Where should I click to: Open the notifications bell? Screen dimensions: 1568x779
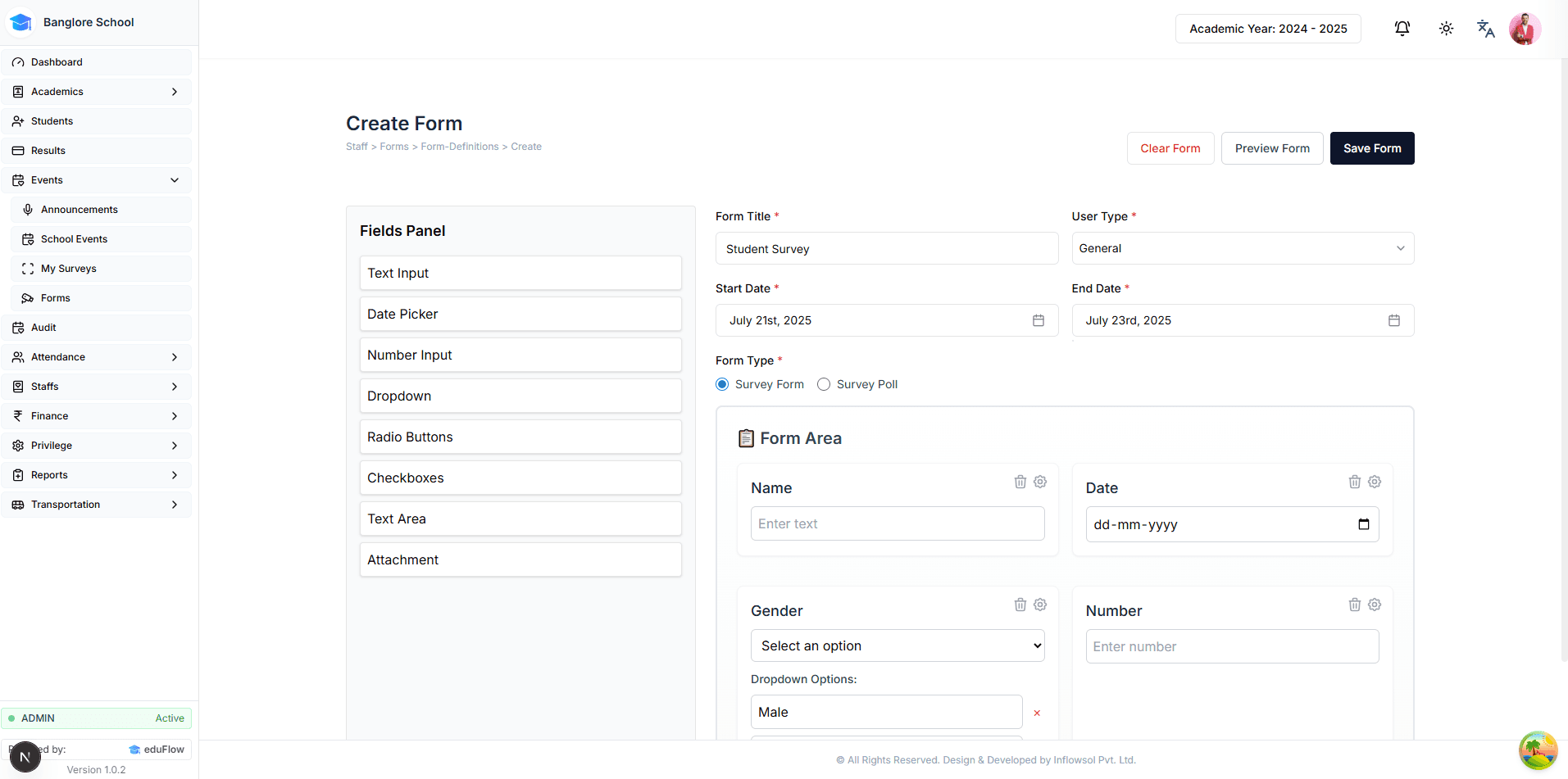(1402, 29)
